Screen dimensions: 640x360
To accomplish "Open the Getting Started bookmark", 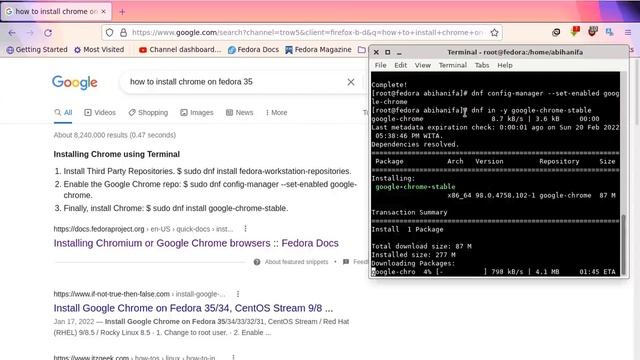I will click(37, 49).
